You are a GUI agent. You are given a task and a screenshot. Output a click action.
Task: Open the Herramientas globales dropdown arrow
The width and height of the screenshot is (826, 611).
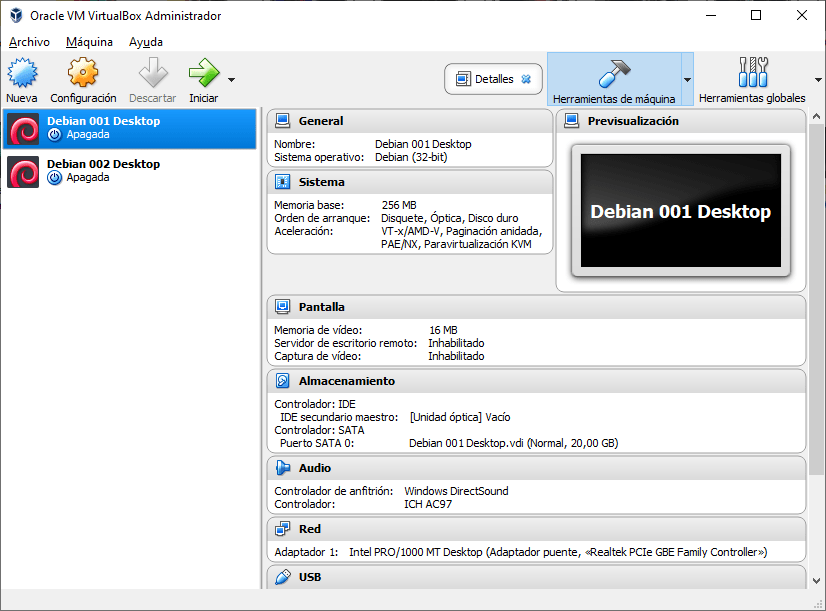(x=817, y=79)
